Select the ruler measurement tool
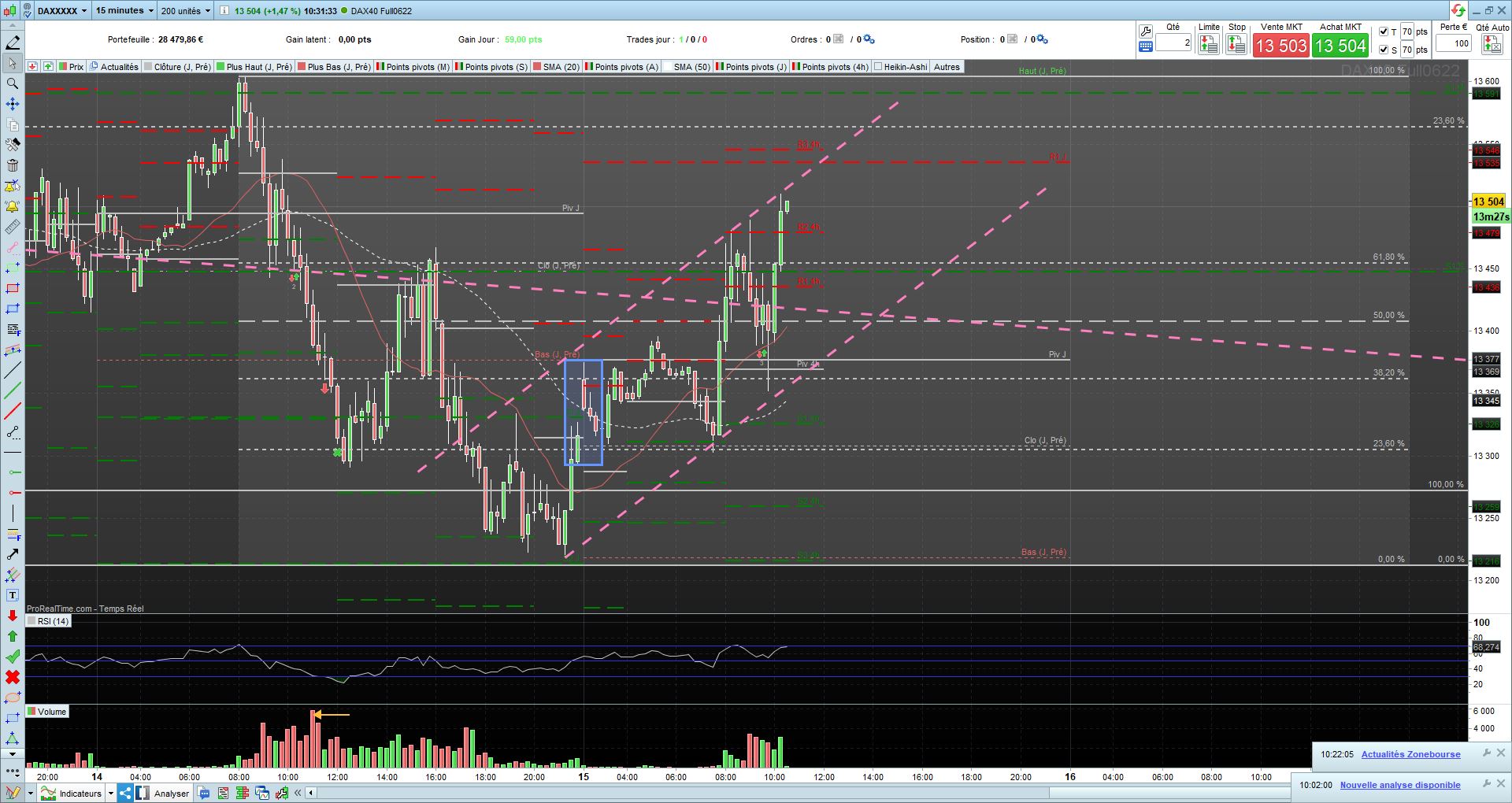Viewport: 1512px width, 803px height. [13, 227]
